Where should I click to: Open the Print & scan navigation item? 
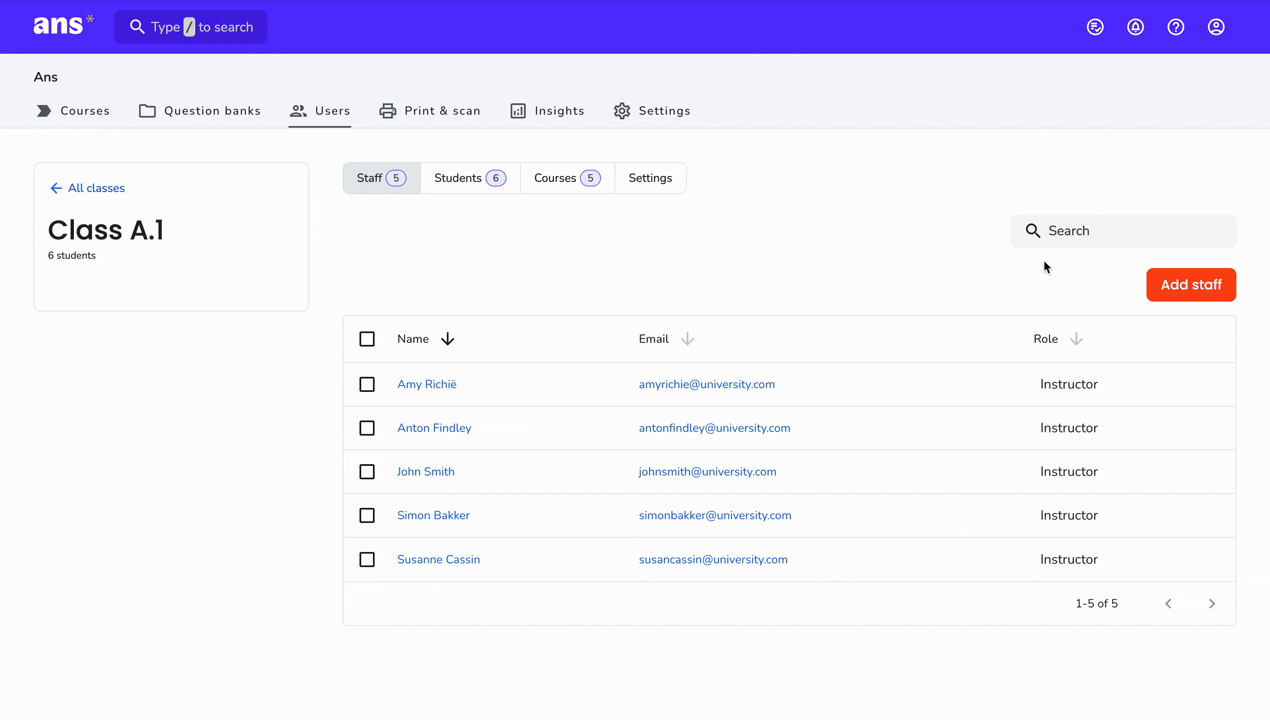tap(430, 111)
